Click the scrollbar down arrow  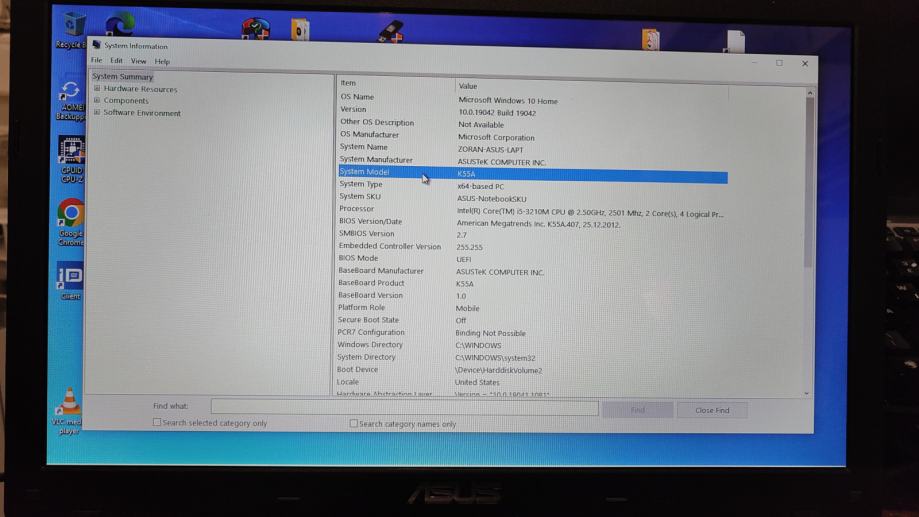tap(807, 393)
